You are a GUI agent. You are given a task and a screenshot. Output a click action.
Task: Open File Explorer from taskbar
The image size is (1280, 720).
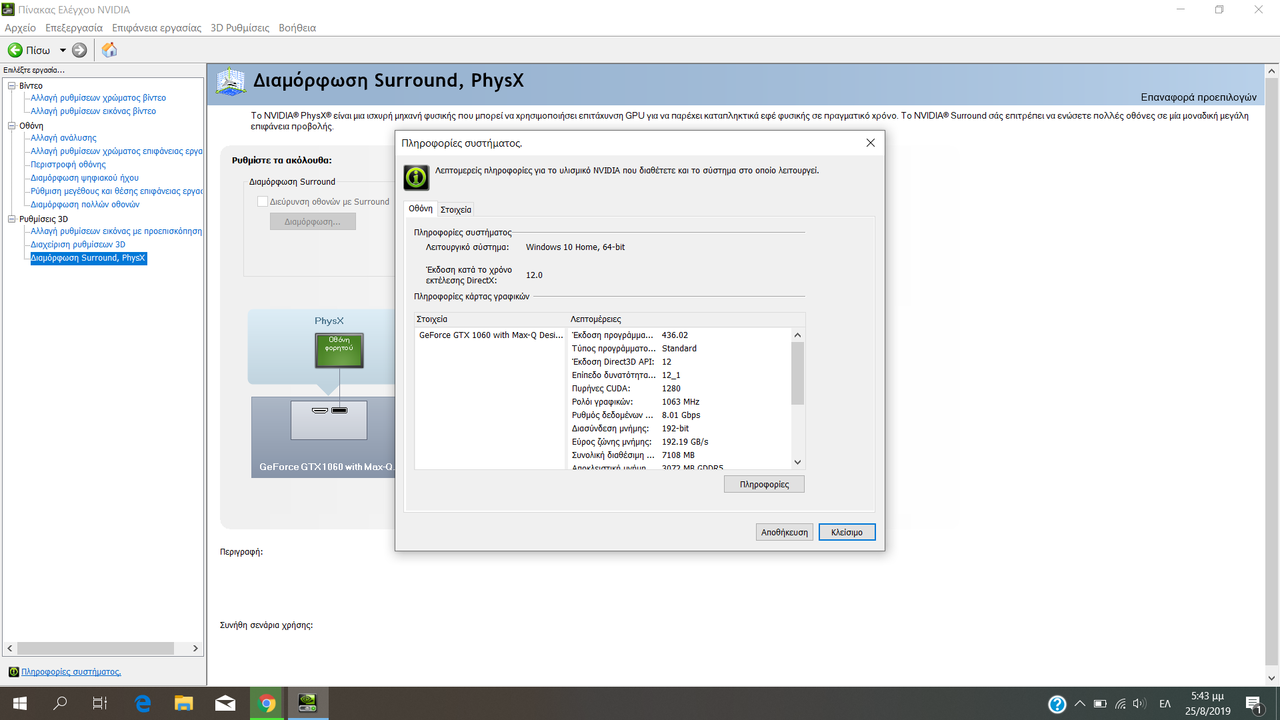pyautogui.click(x=183, y=704)
